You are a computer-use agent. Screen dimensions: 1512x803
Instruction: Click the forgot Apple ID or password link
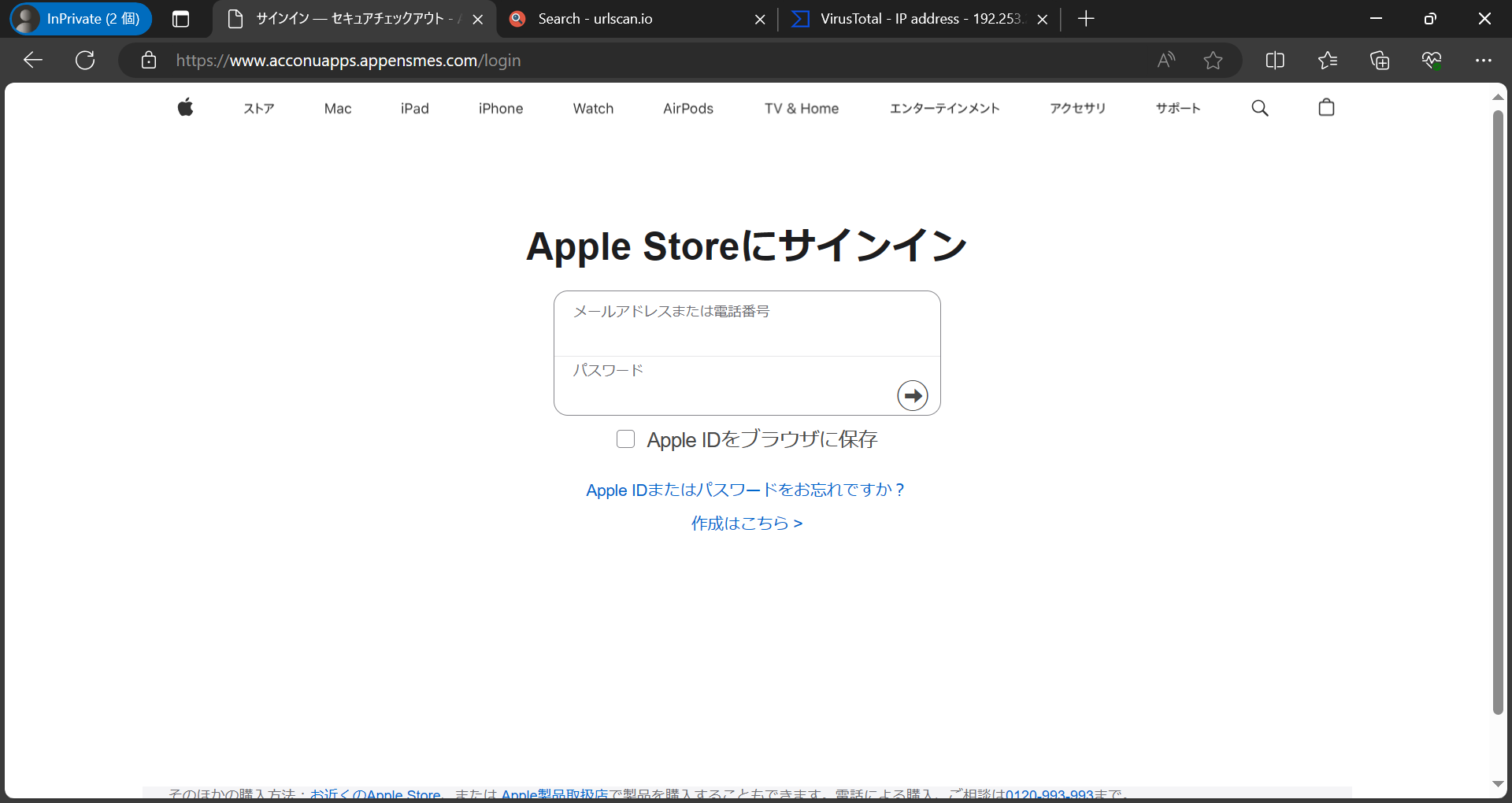coord(746,490)
